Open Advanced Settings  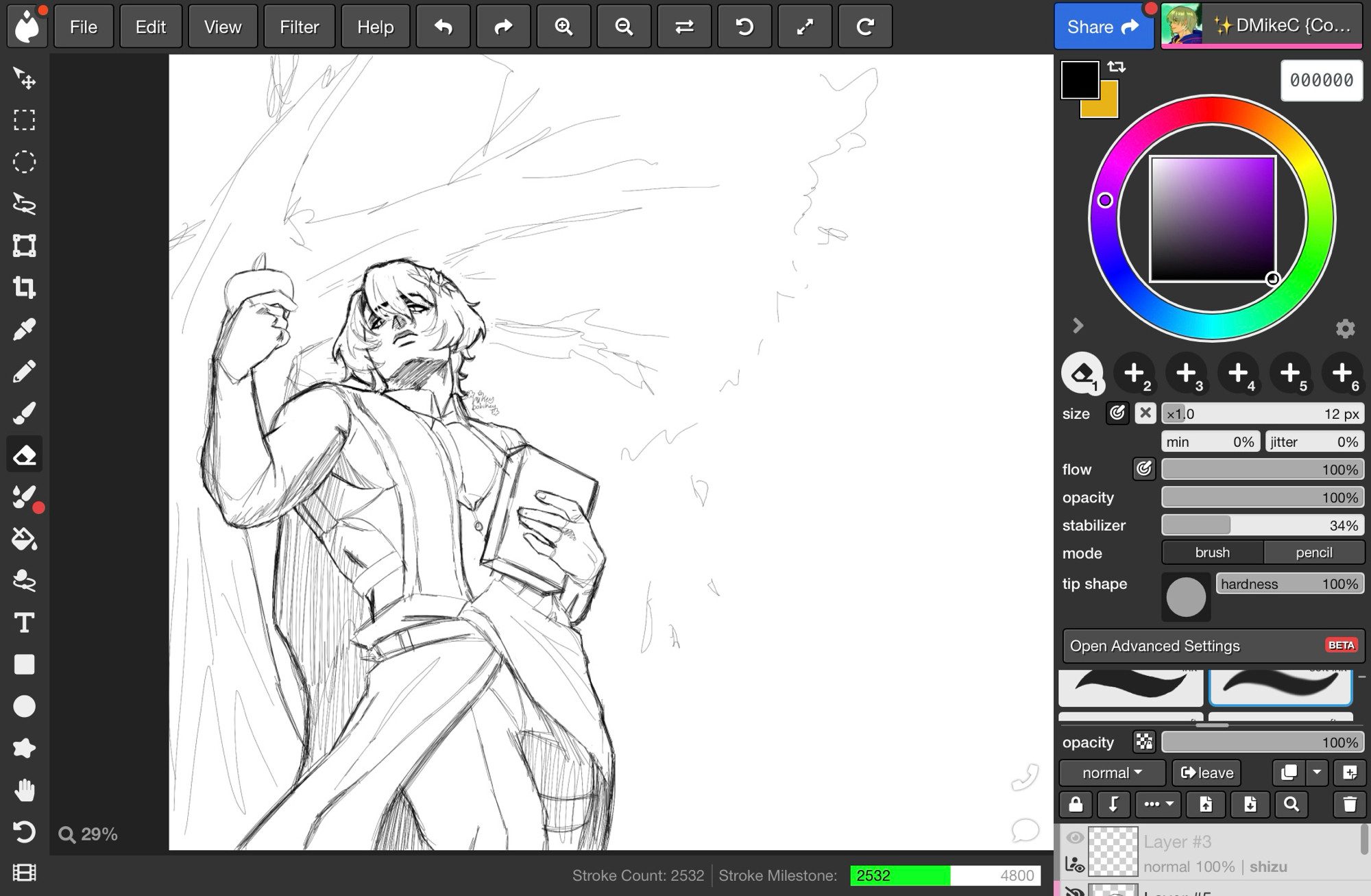point(1213,646)
